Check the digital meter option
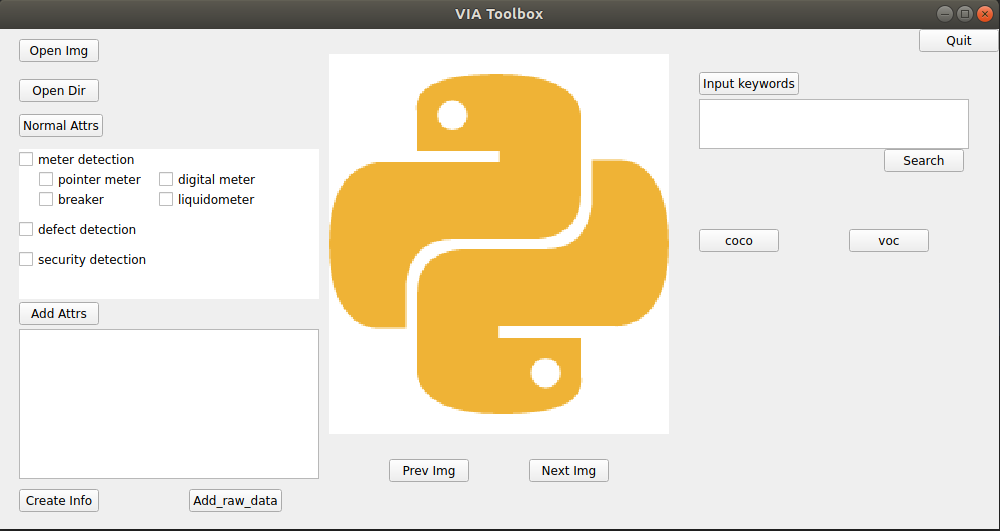 [167, 180]
